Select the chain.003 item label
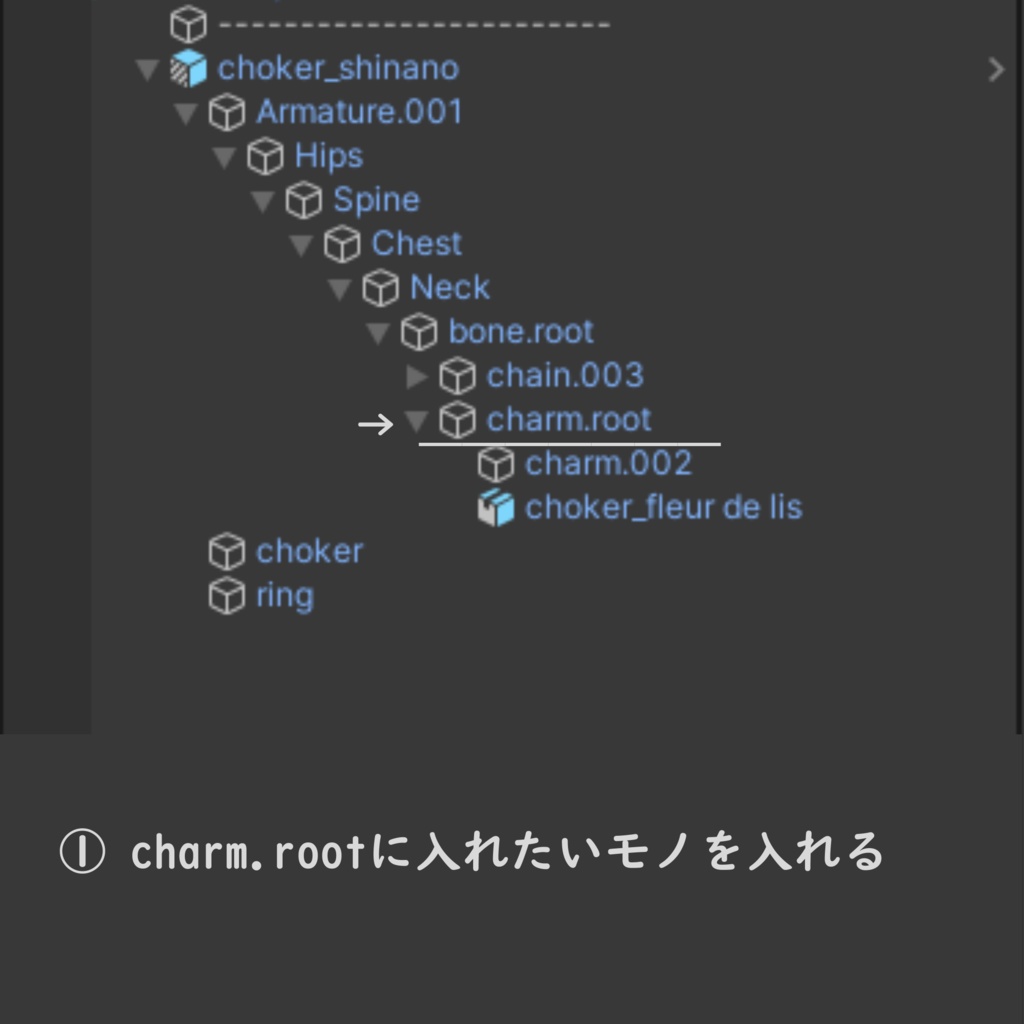The width and height of the screenshot is (1024, 1024). point(564,375)
